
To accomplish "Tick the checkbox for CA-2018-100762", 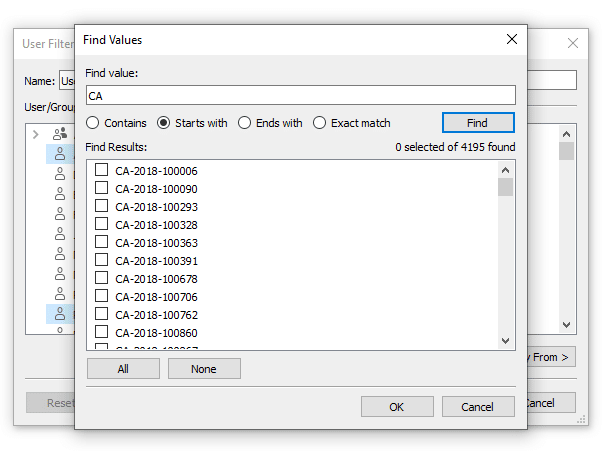I will coord(101,314).
